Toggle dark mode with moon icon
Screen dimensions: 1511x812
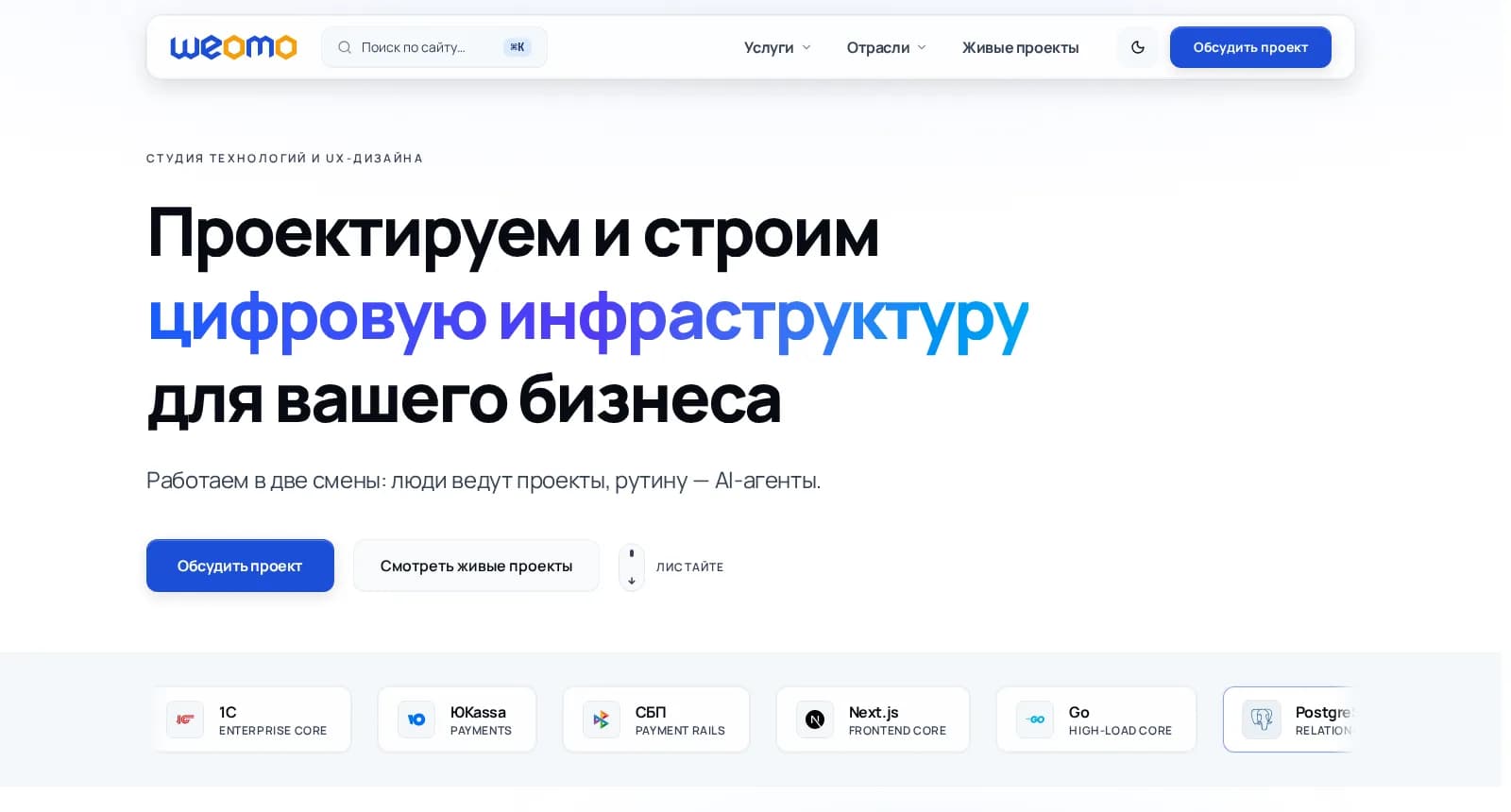[x=1138, y=47]
